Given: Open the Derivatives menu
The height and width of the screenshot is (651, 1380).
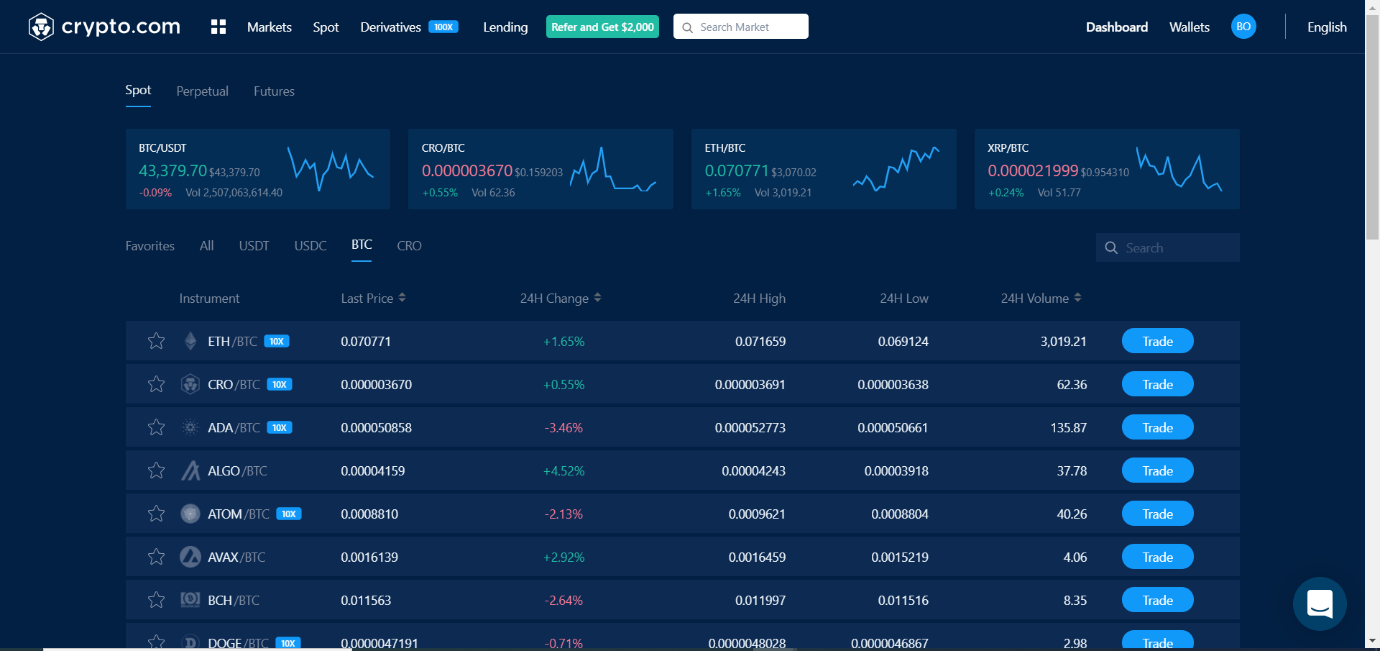Looking at the screenshot, I should tap(390, 27).
